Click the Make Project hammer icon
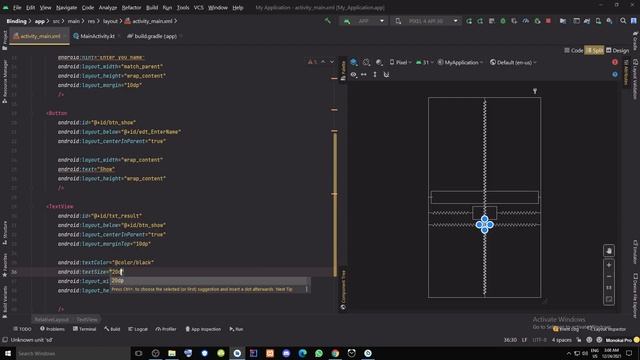This screenshot has width=640, height=360. (x=327, y=21)
